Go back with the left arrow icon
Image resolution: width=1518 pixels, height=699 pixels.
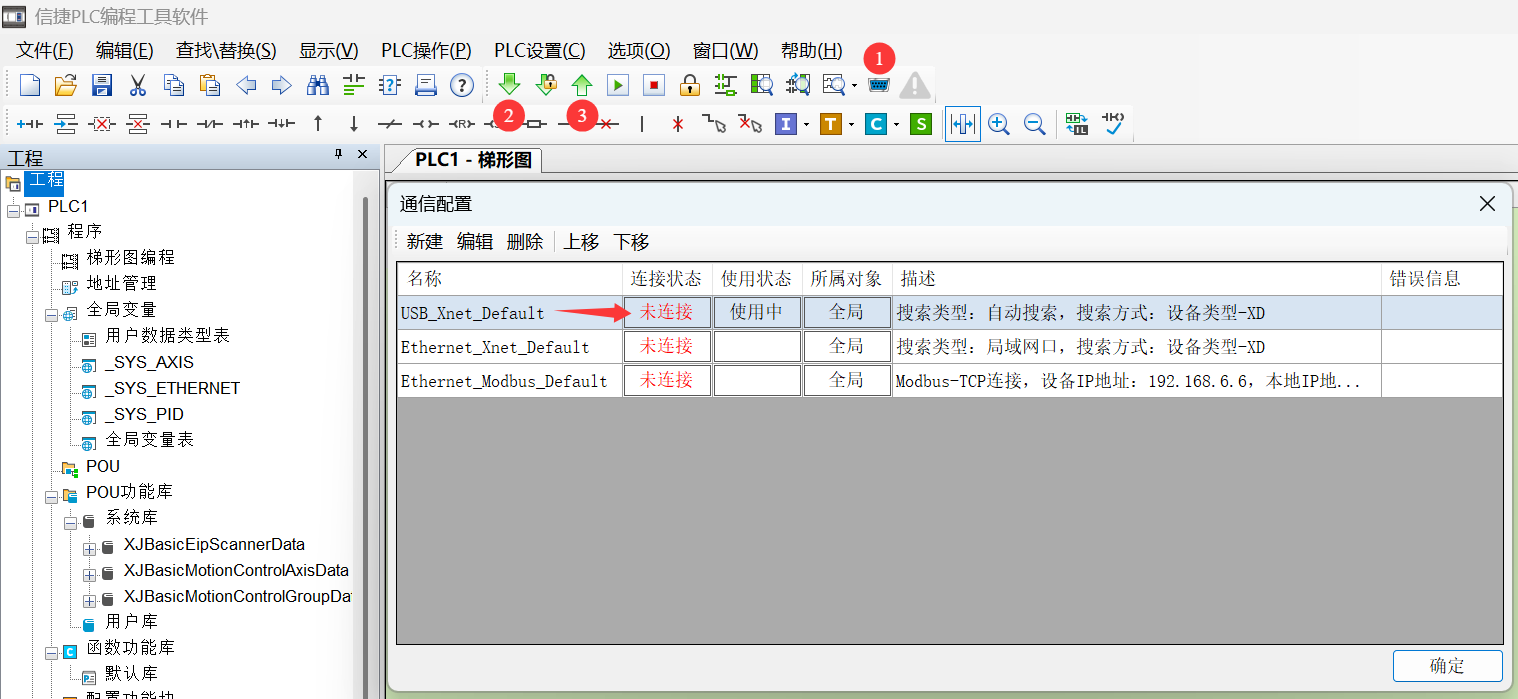coord(246,85)
